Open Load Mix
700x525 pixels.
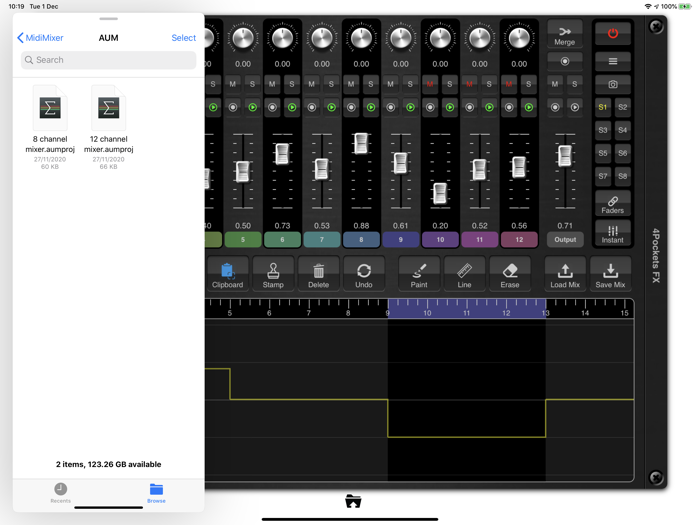(x=565, y=274)
